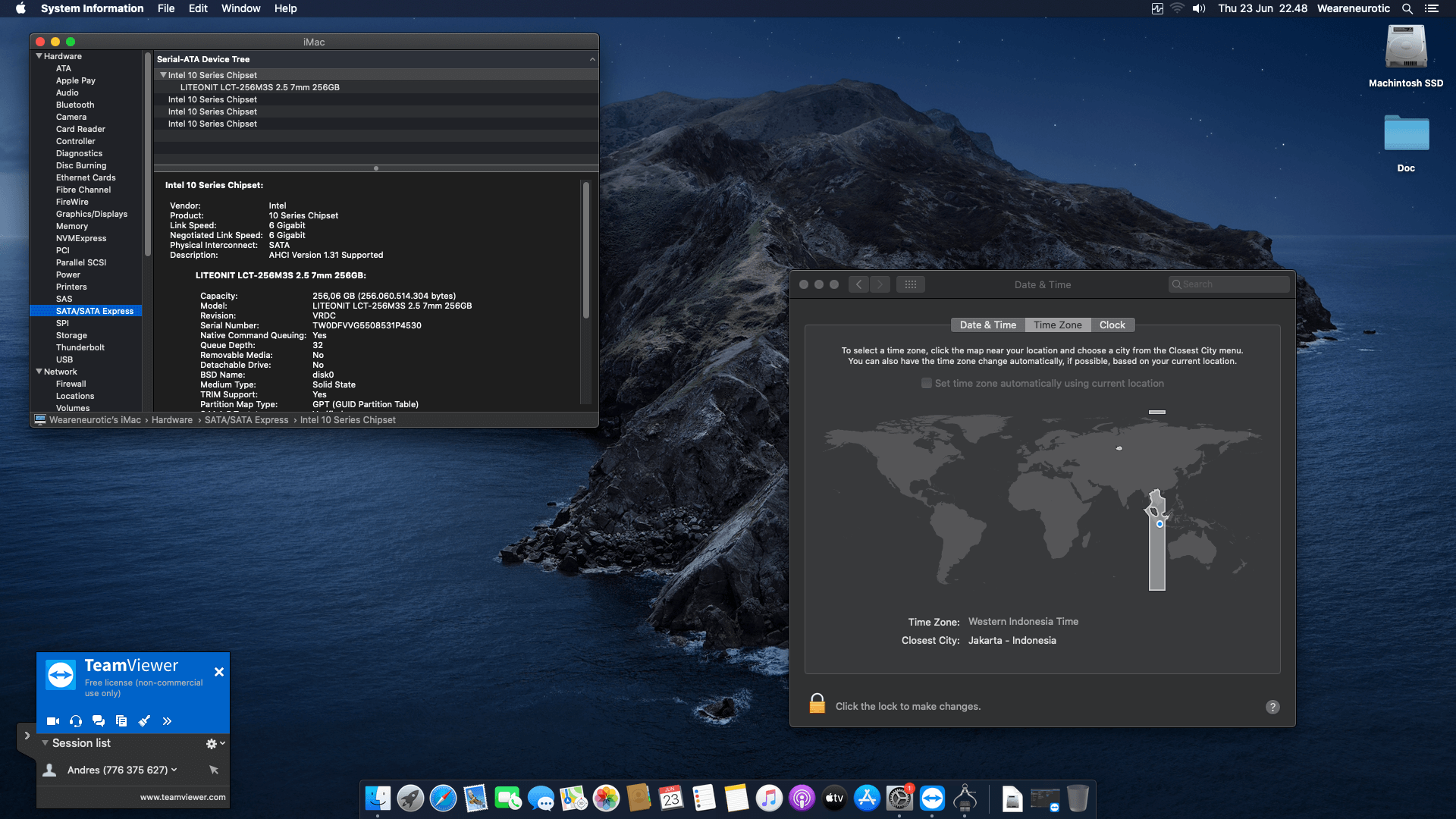Screen dimensions: 1456x819
Task: Close the TeamViewer panel
Action: pos(219,672)
